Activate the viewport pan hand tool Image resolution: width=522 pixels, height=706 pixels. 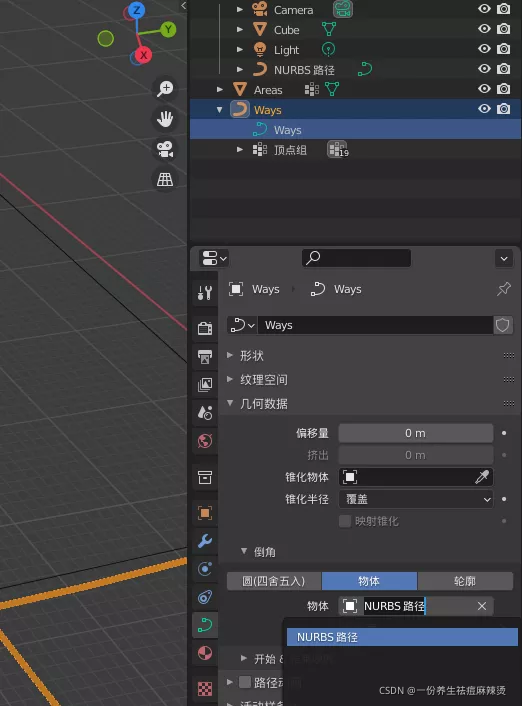[x=165, y=119]
